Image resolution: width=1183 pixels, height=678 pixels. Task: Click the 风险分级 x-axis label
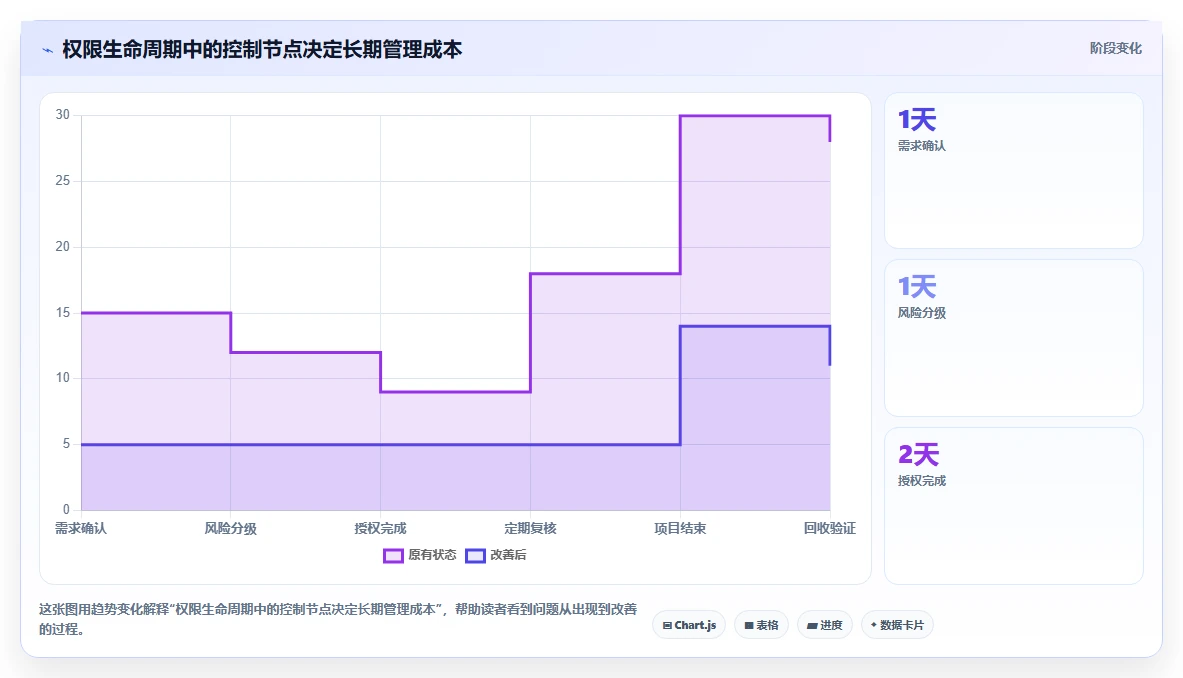click(x=231, y=529)
